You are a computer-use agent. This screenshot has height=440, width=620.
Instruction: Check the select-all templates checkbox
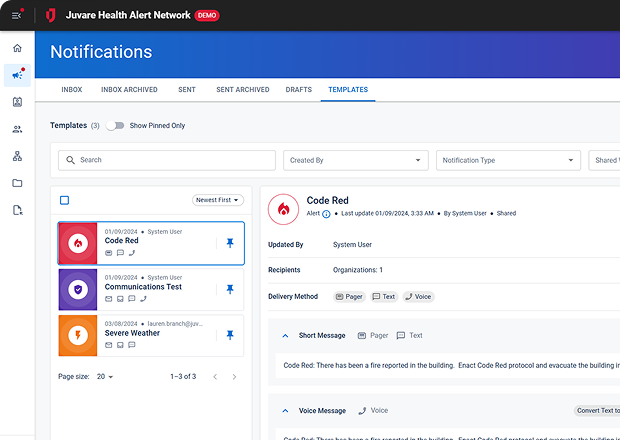[64, 200]
